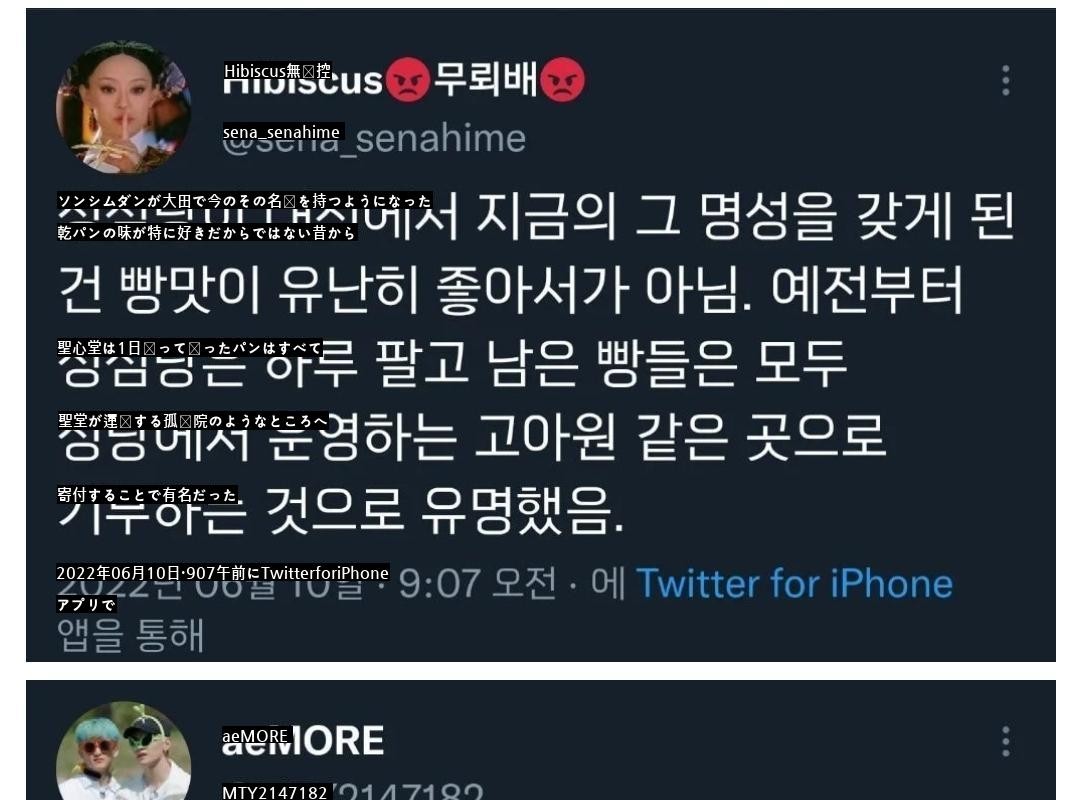Open the Twitter for iPhone source link

click(794, 583)
